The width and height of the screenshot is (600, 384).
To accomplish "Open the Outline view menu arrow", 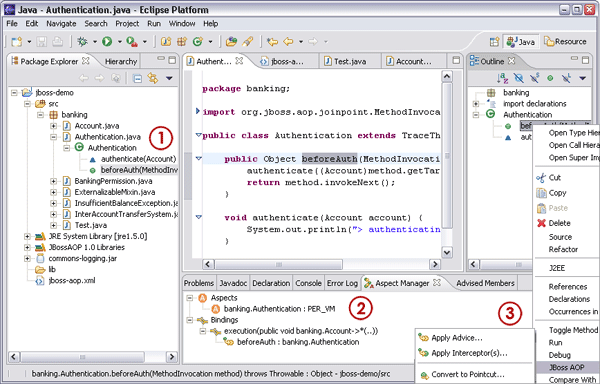I will (x=582, y=78).
